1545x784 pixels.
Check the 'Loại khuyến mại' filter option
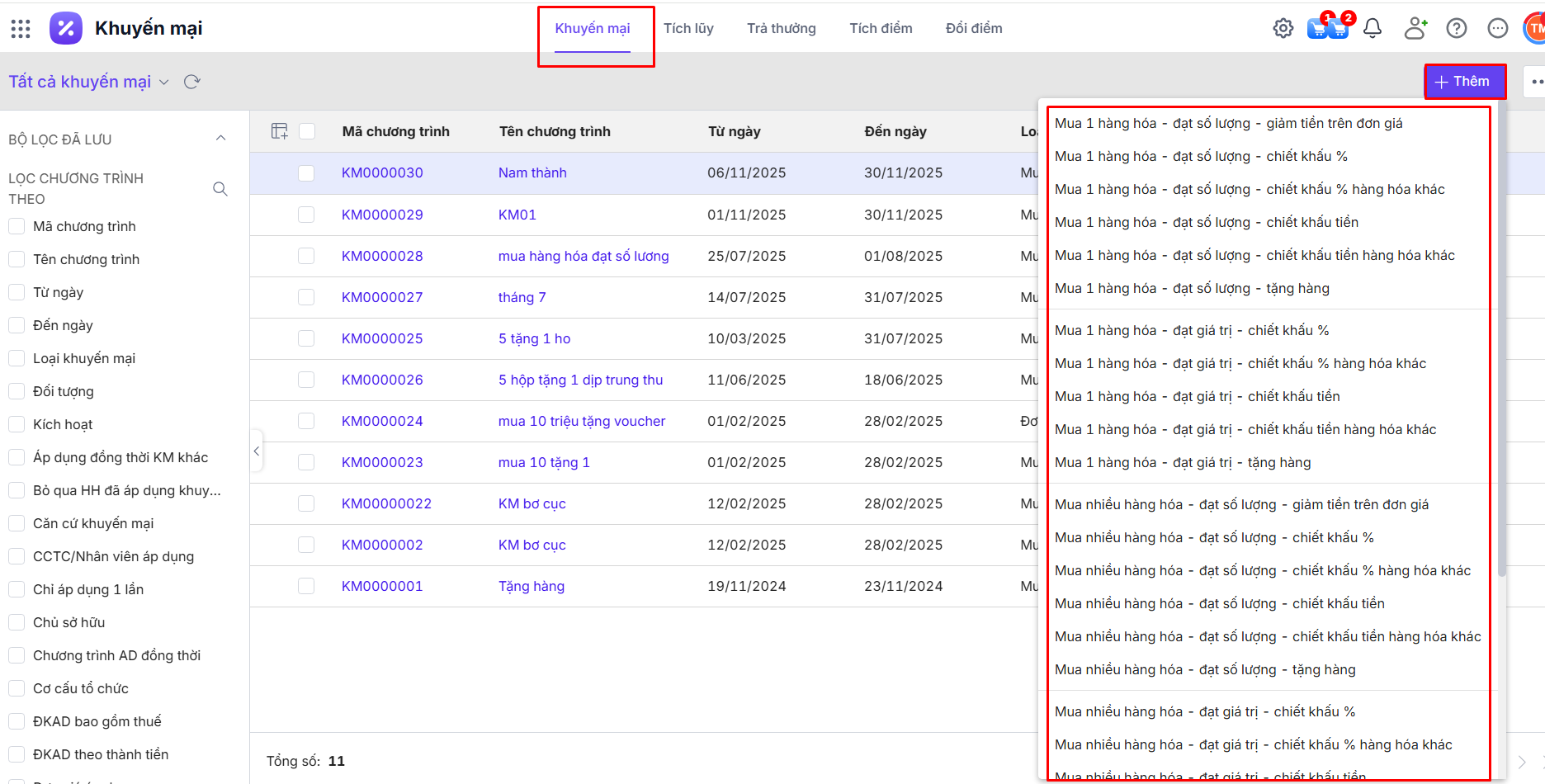coord(17,358)
